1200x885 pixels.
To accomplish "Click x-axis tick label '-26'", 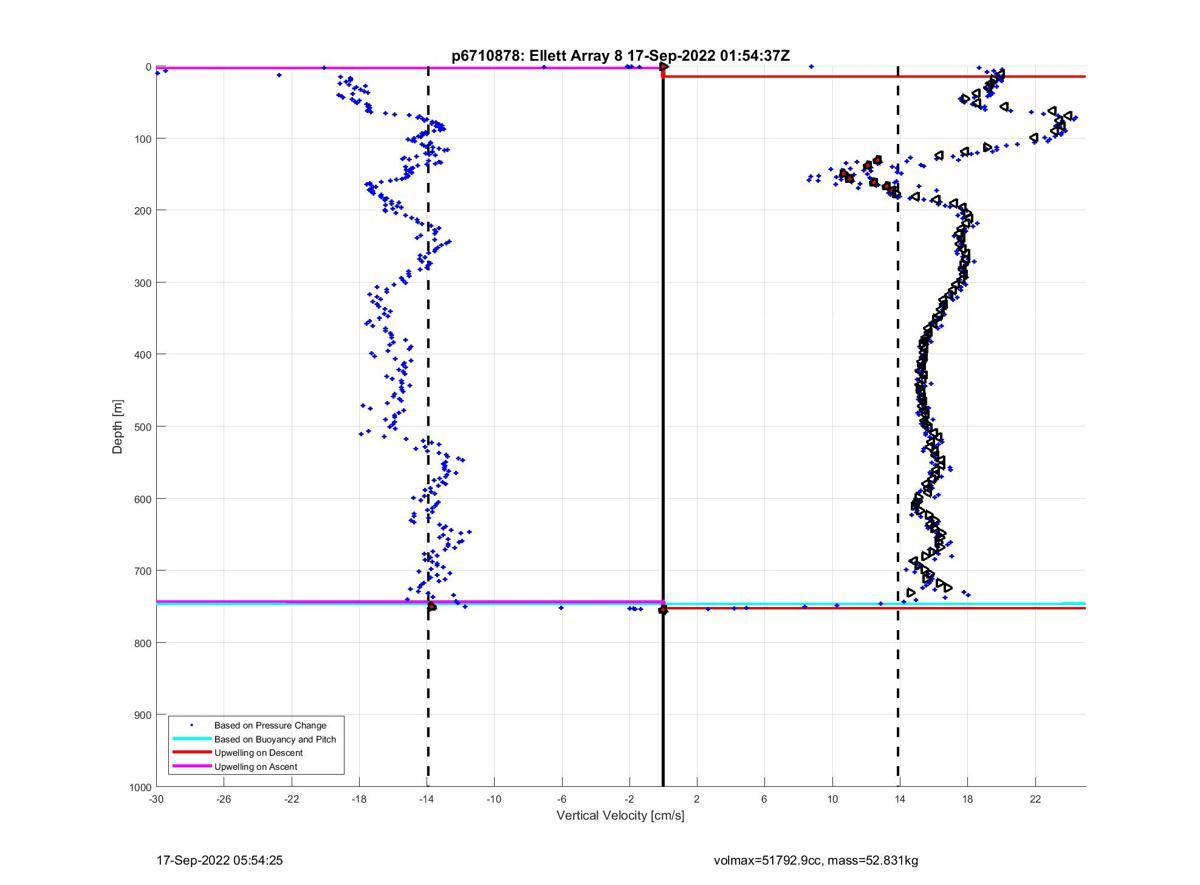I will (224, 799).
